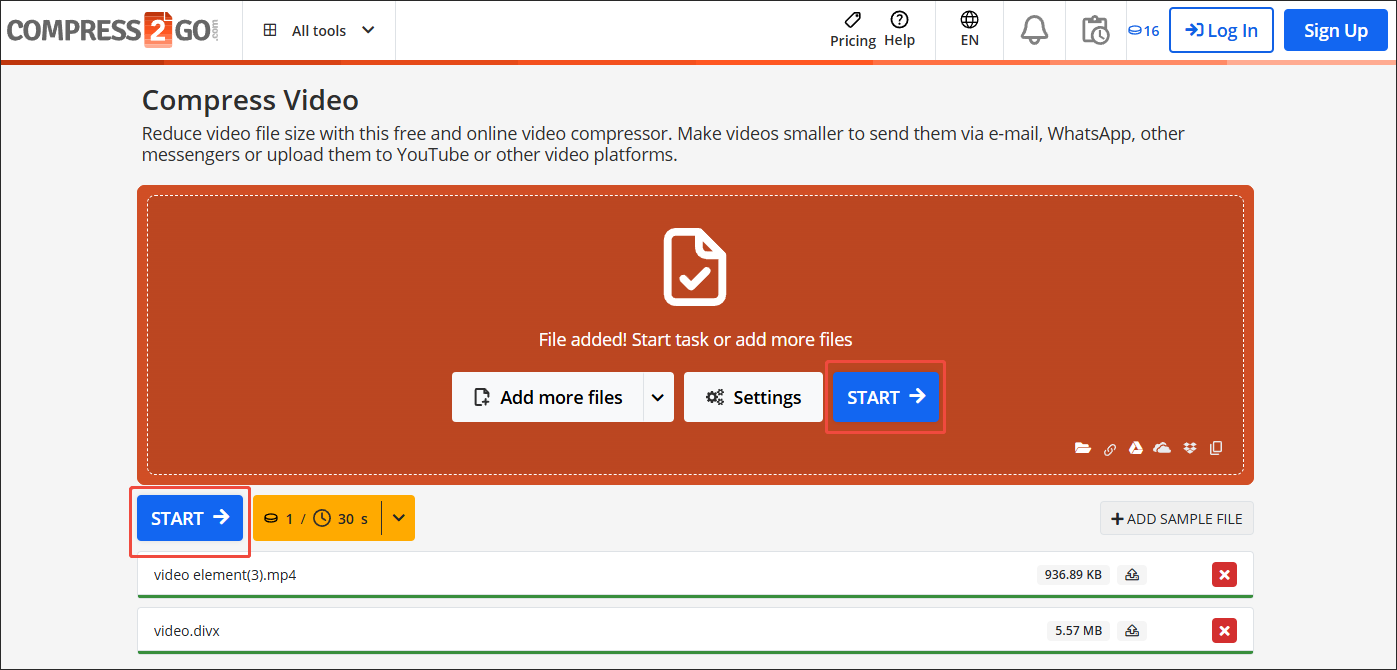Image resolution: width=1397 pixels, height=670 pixels.
Task: Open notifications bell
Action: click(1034, 30)
